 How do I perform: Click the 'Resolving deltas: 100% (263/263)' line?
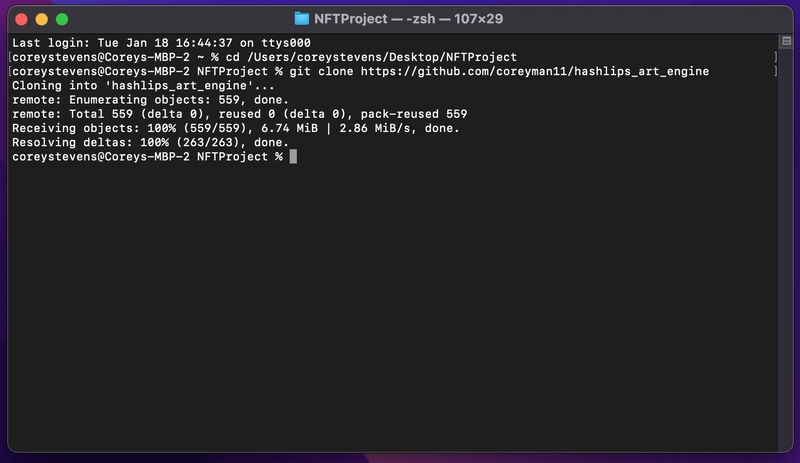[x=151, y=142]
